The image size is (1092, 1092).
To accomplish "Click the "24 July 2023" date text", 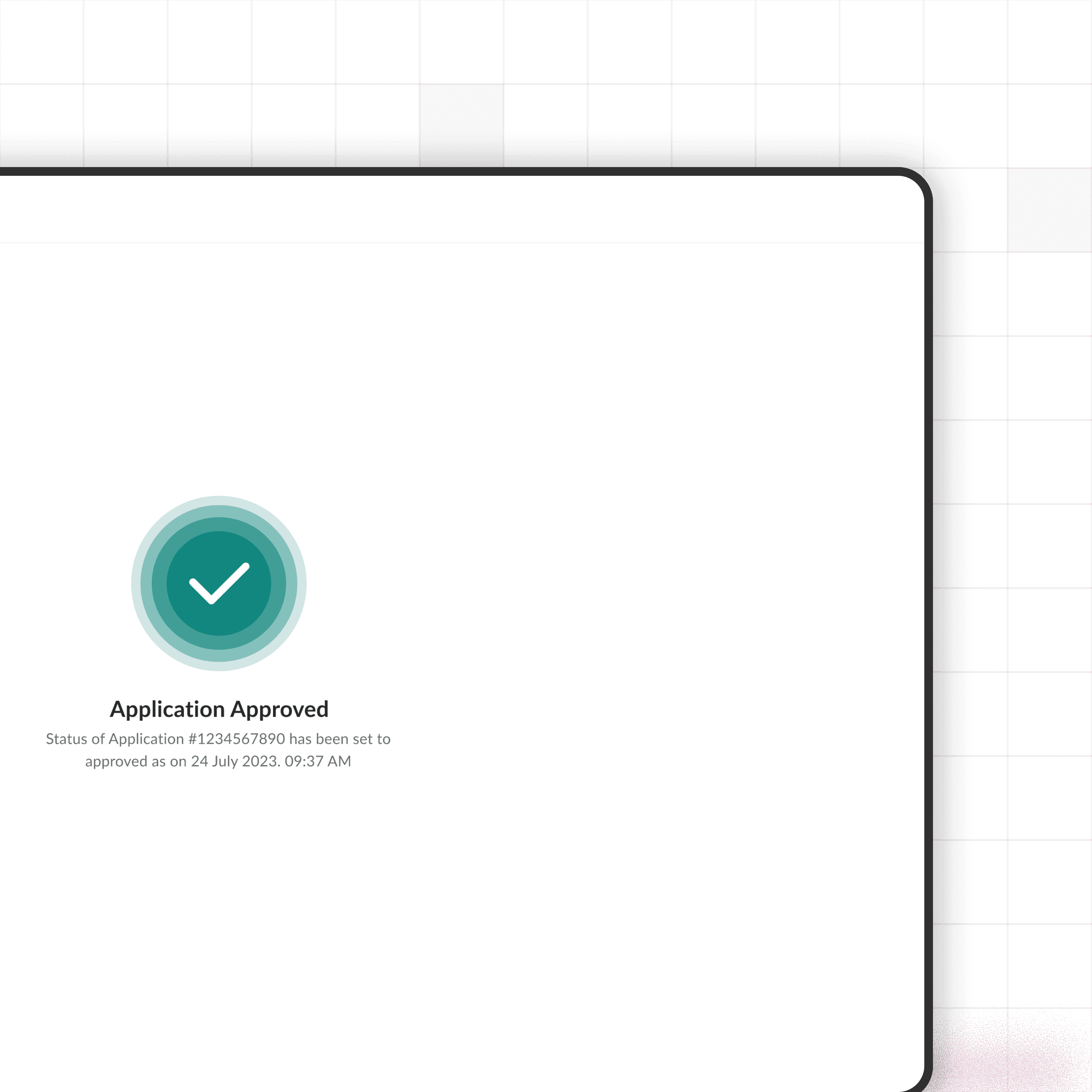I will 235,761.
